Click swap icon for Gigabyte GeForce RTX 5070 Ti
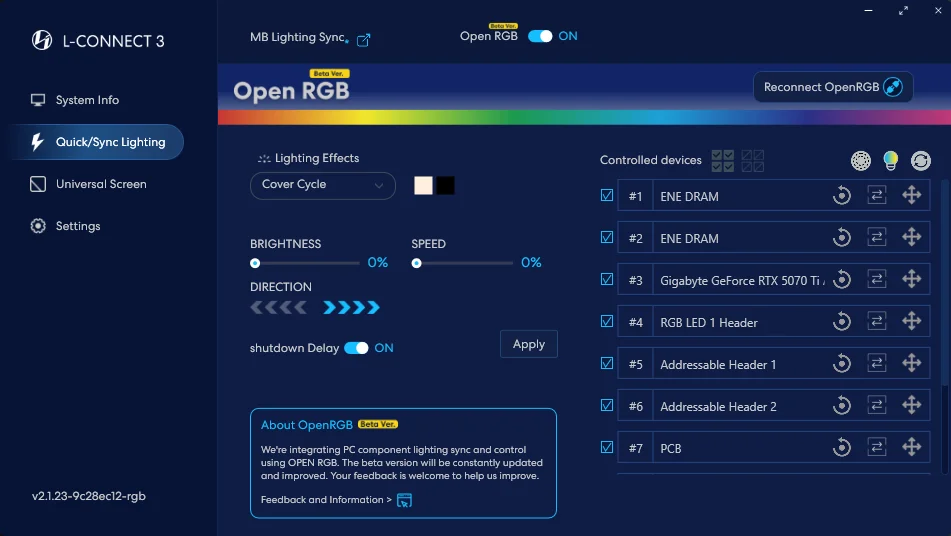Screen dimensions: 951x536 coord(876,279)
